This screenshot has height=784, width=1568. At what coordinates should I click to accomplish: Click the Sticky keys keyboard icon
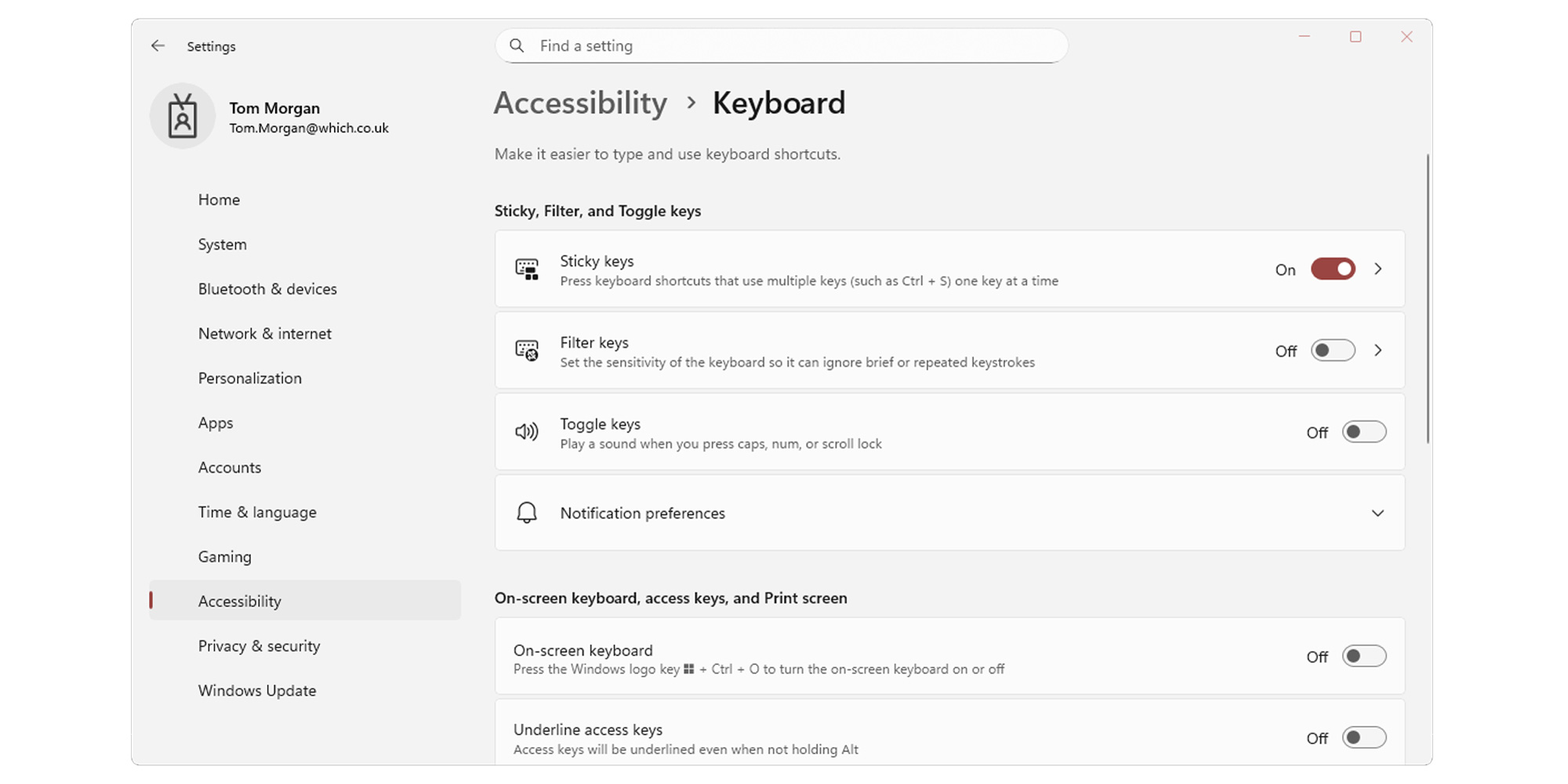coord(527,269)
